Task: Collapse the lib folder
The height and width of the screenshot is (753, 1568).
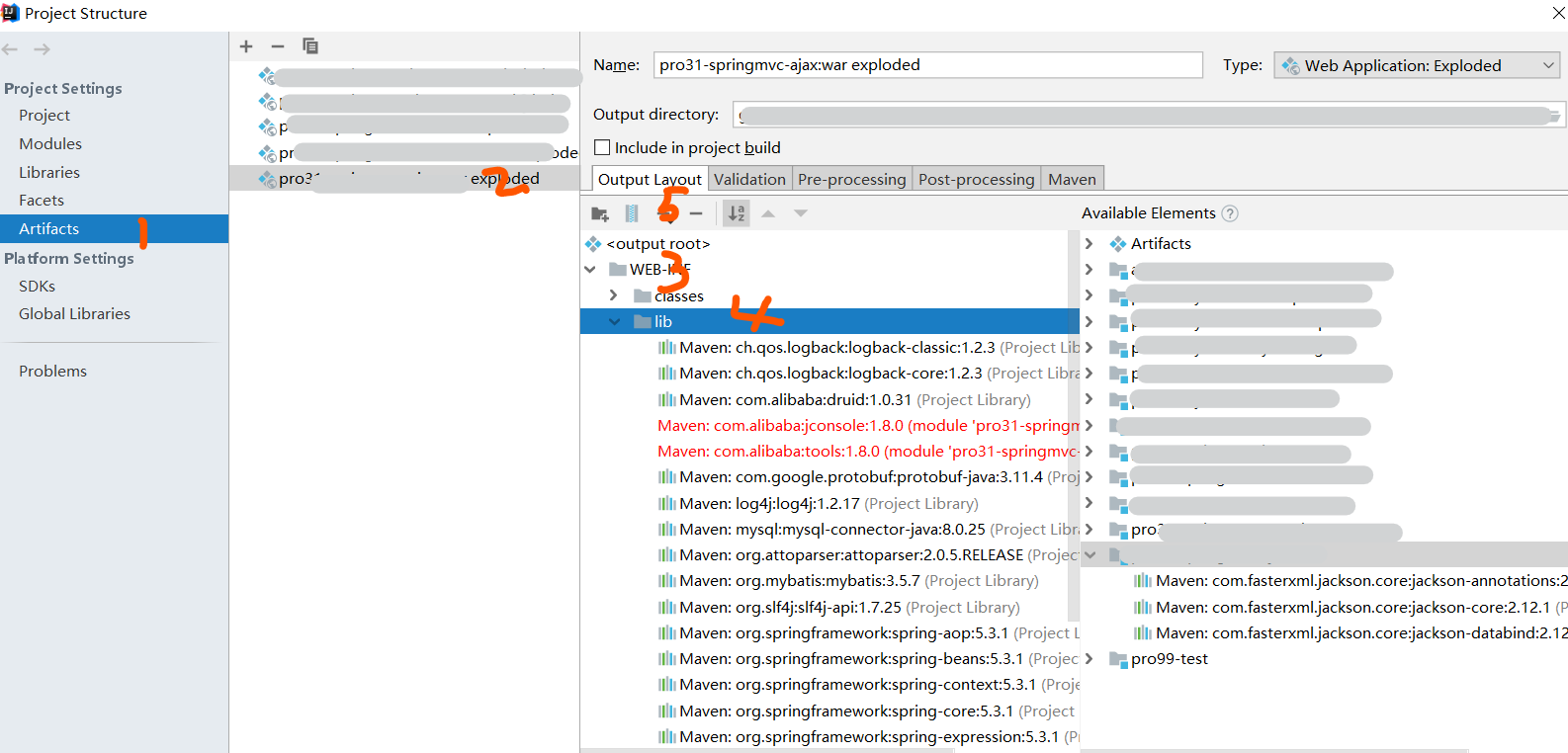Action: pos(614,321)
